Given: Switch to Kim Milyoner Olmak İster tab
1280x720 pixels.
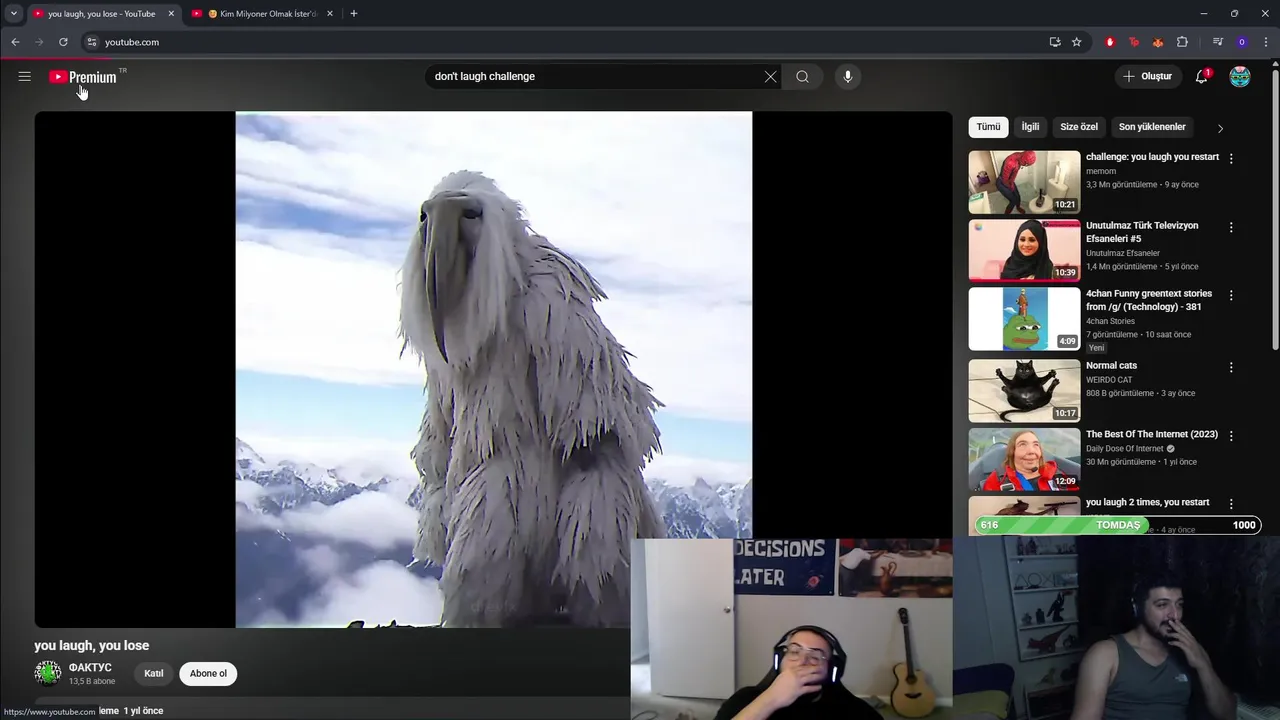Looking at the screenshot, I should click(x=264, y=14).
